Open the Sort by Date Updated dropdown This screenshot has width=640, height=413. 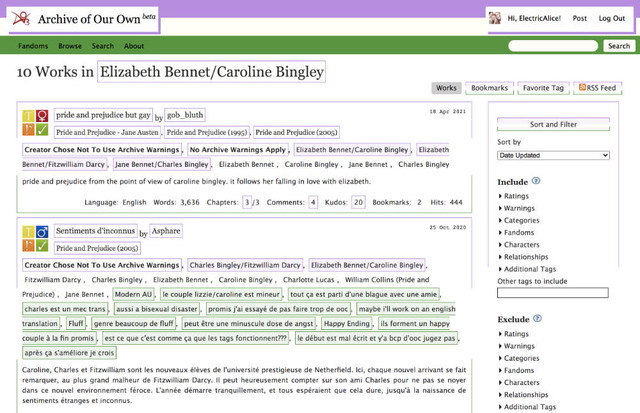coord(553,155)
